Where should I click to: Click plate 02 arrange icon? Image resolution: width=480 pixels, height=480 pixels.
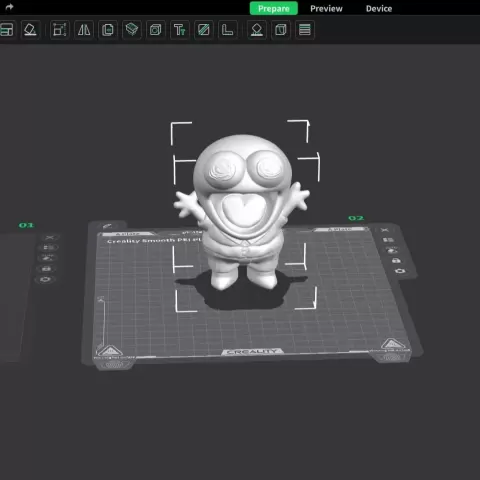(x=388, y=240)
